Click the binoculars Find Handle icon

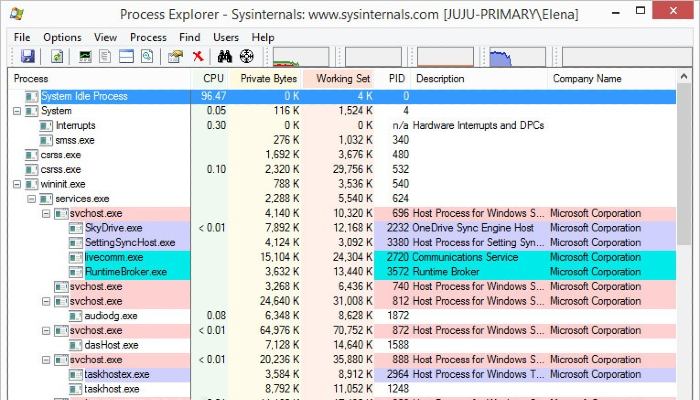pyautogui.click(x=225, y=57)
